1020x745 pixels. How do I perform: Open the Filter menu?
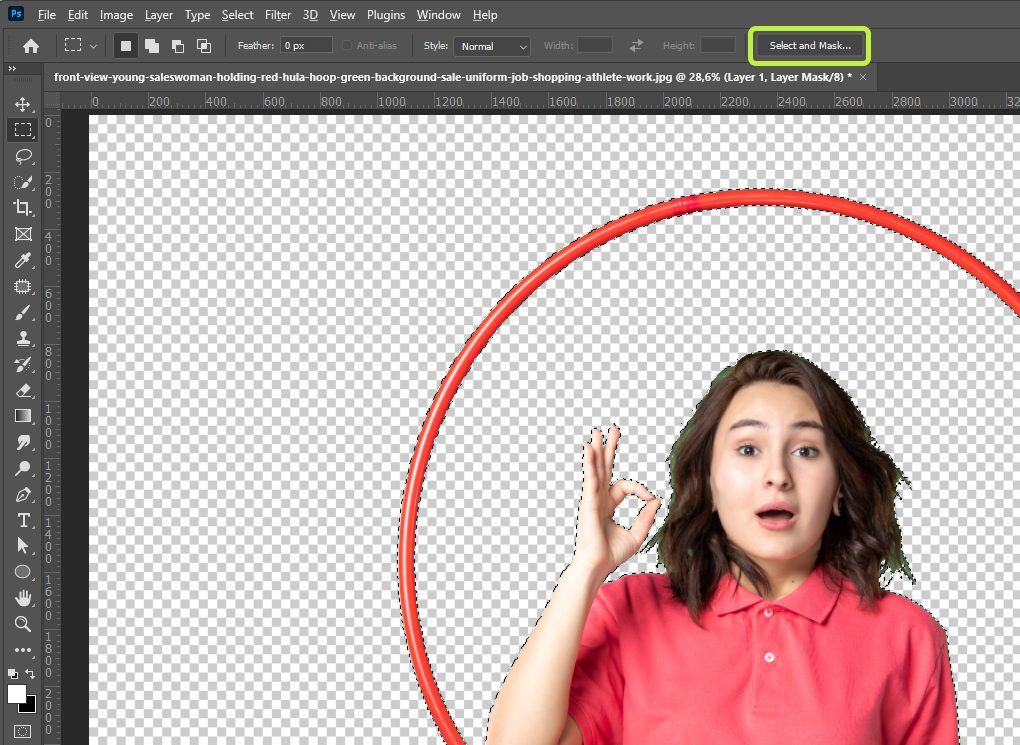pyautogui.click(x=278, y=14)
